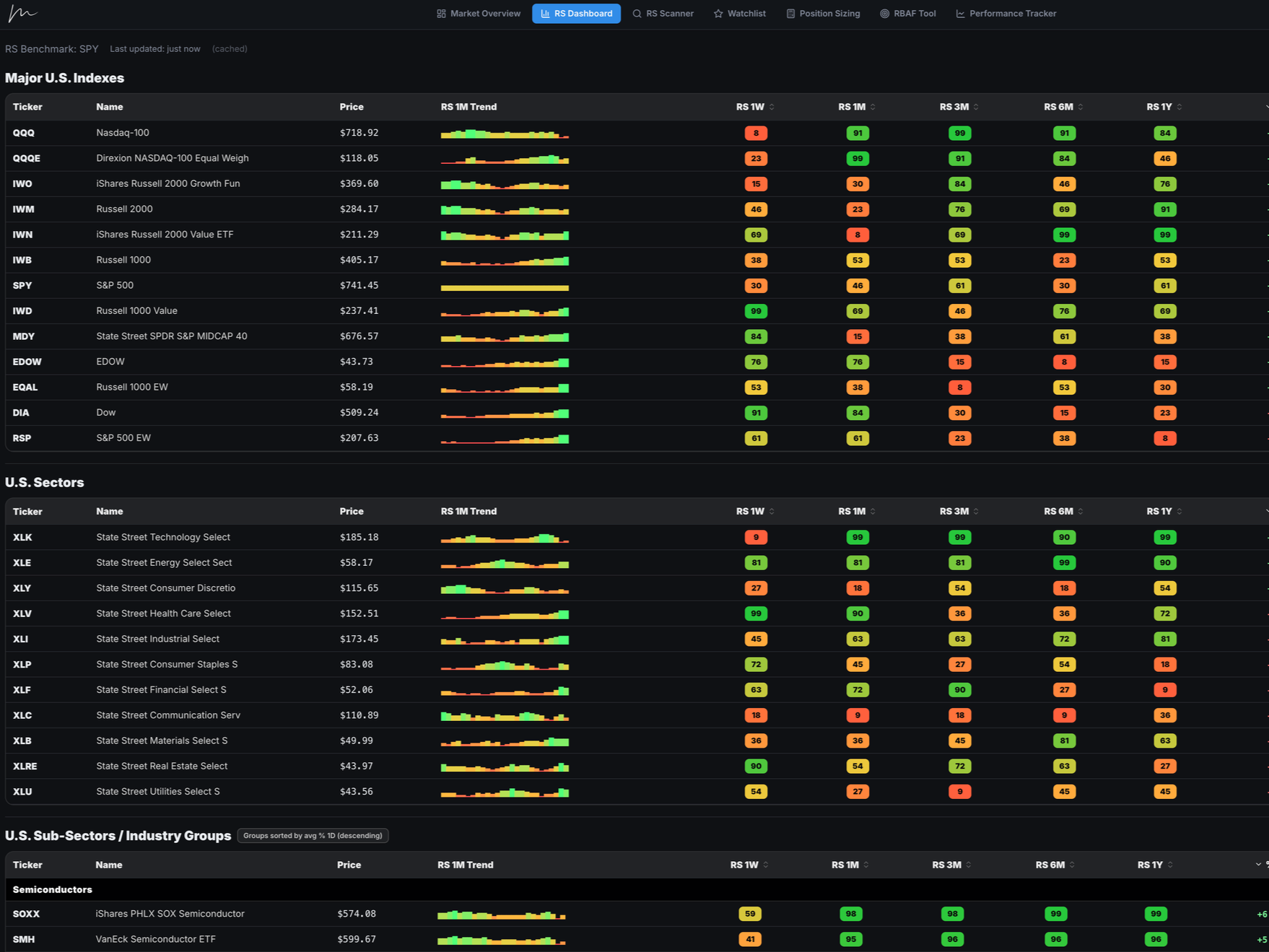Viewport: 1269px width, 952px height.
Task: Sort Sub-Sectors by RS 1Y arrow
Action: 1170,865
